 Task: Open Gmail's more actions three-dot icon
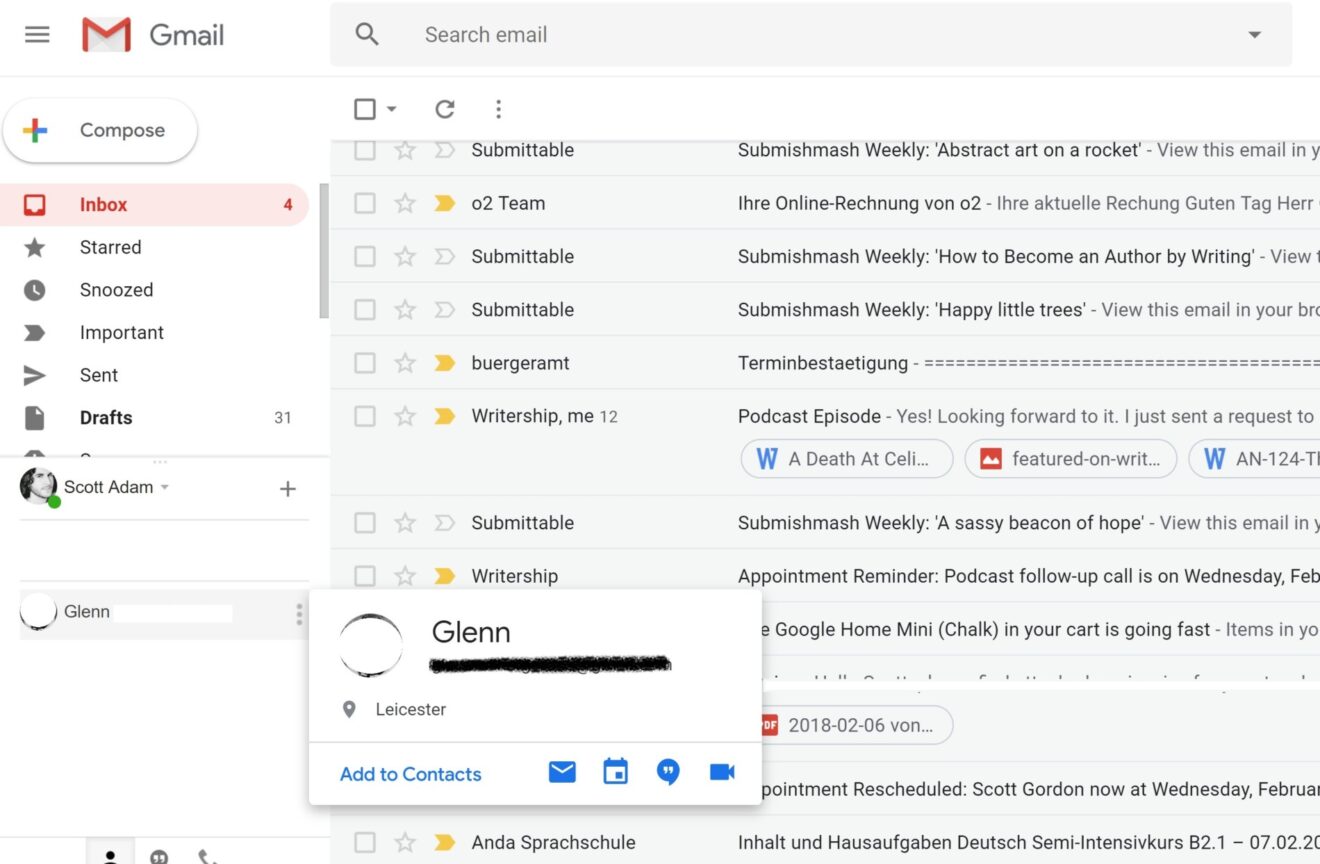click(x=498, y=109)
